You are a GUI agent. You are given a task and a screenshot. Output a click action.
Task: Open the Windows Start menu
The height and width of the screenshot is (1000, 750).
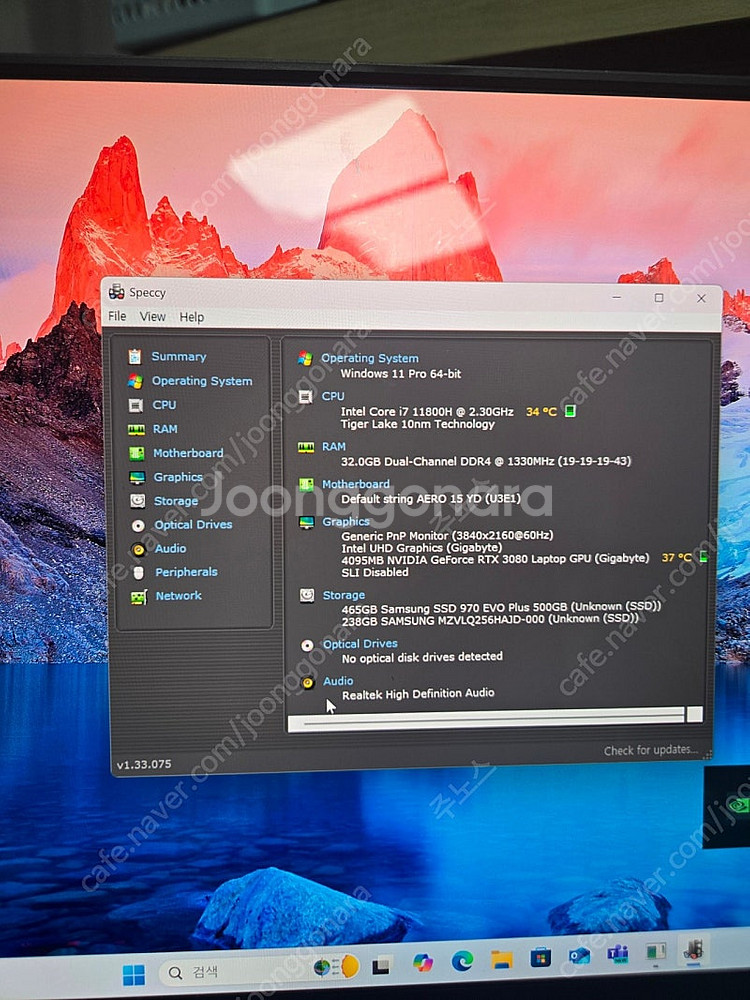[134, 974]
